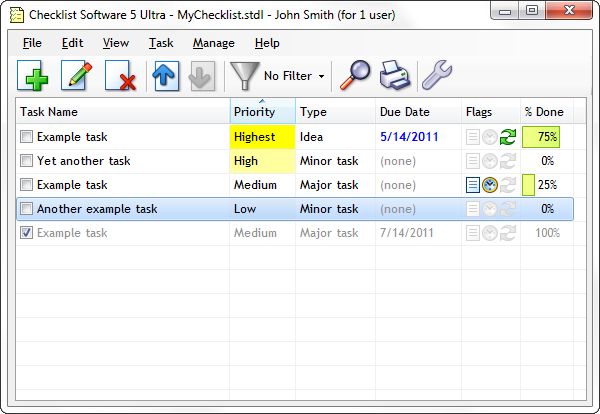Check the Highest priority Example task checkbox
Viewport: 600px width, 414px height.
tap(26, 137)
